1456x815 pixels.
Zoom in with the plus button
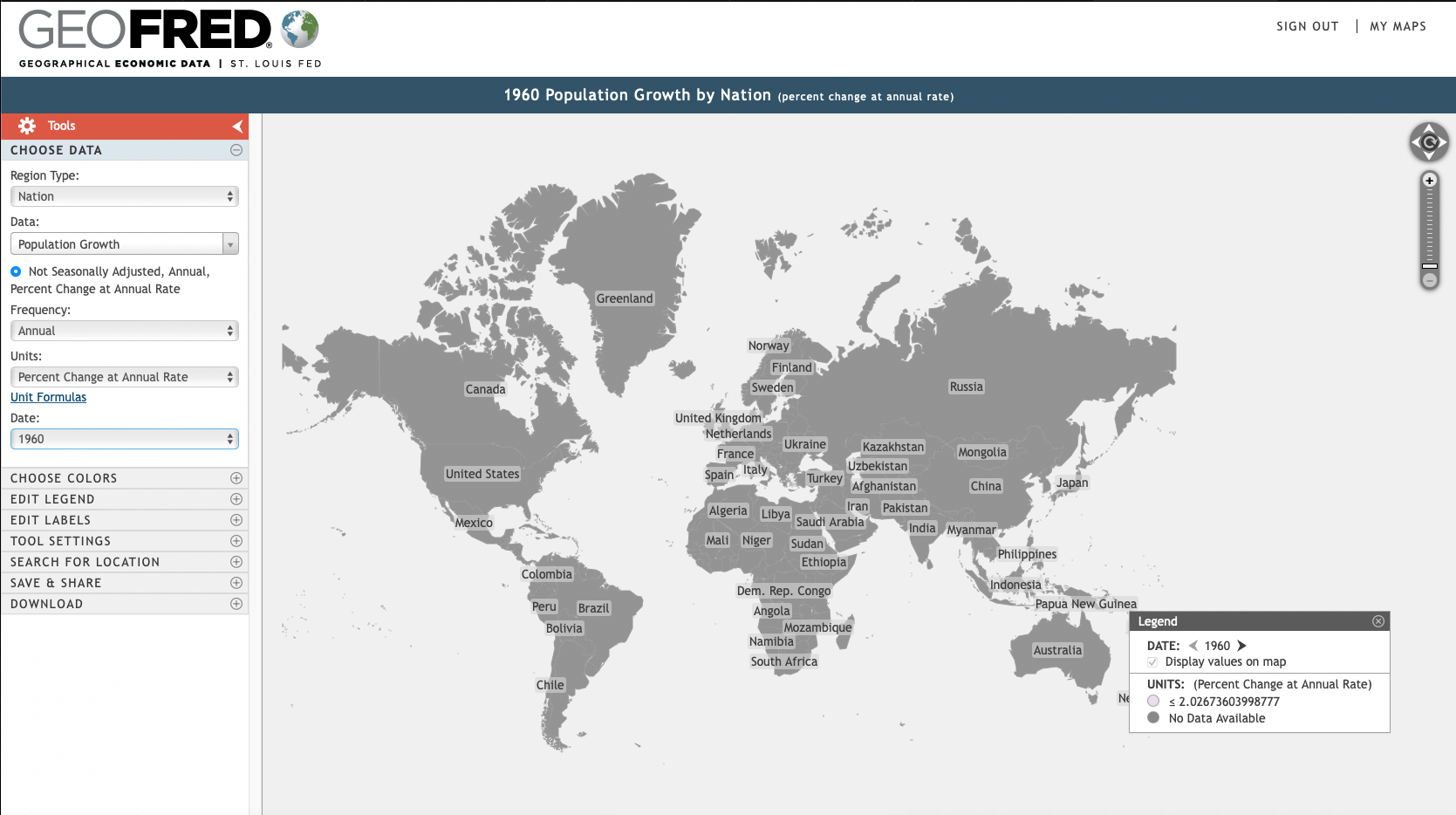[1429, 181]
